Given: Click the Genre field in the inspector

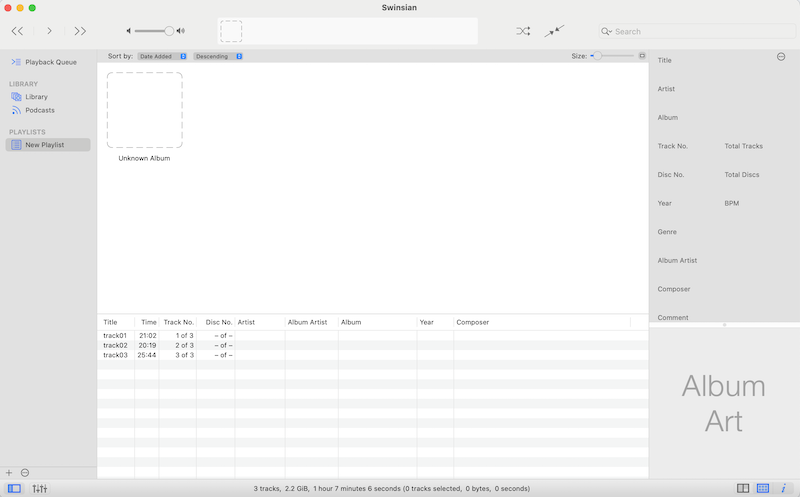Looking at the screenshot, I should (667, 232).
